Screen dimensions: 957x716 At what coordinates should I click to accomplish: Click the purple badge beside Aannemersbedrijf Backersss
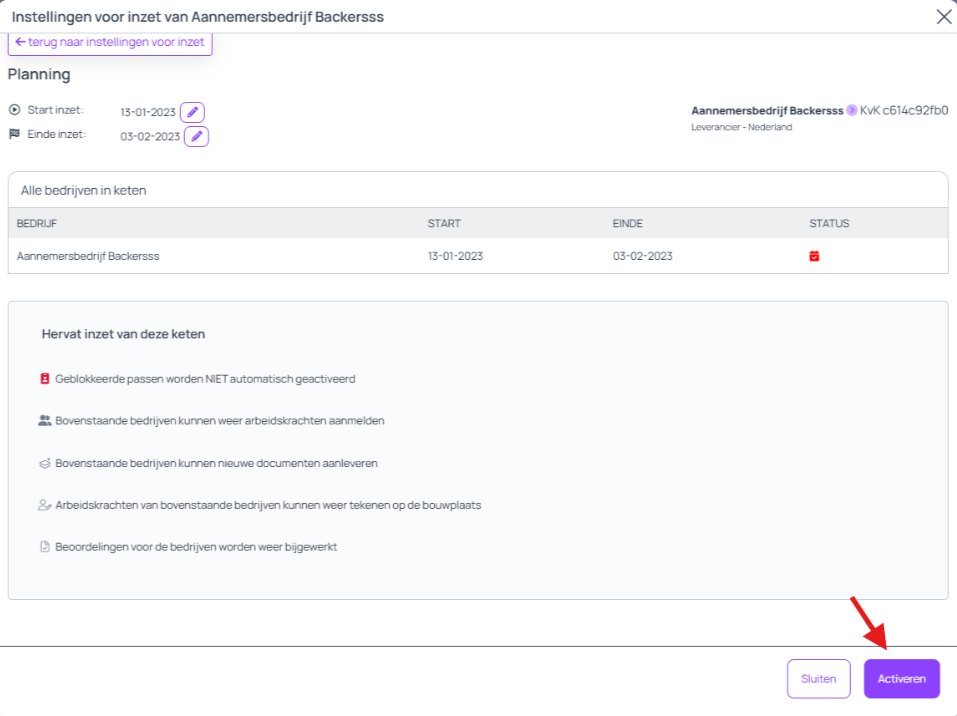click(852, 110)
